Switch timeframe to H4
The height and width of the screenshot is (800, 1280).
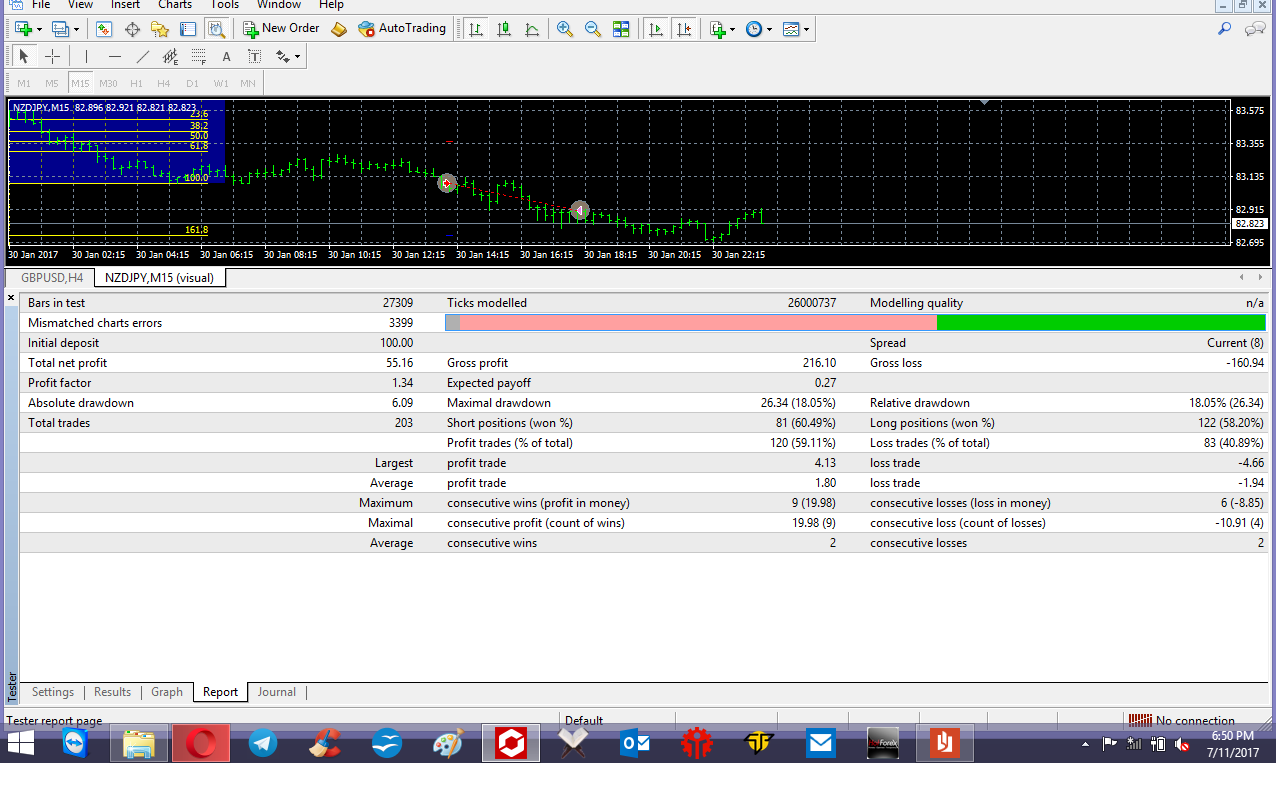[164, 83]
